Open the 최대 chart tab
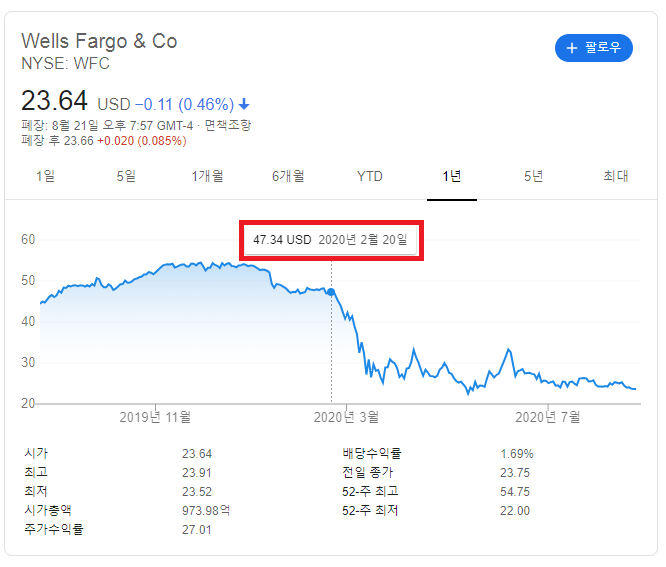Viewport: 666px width, 567px height. [616, 176]
